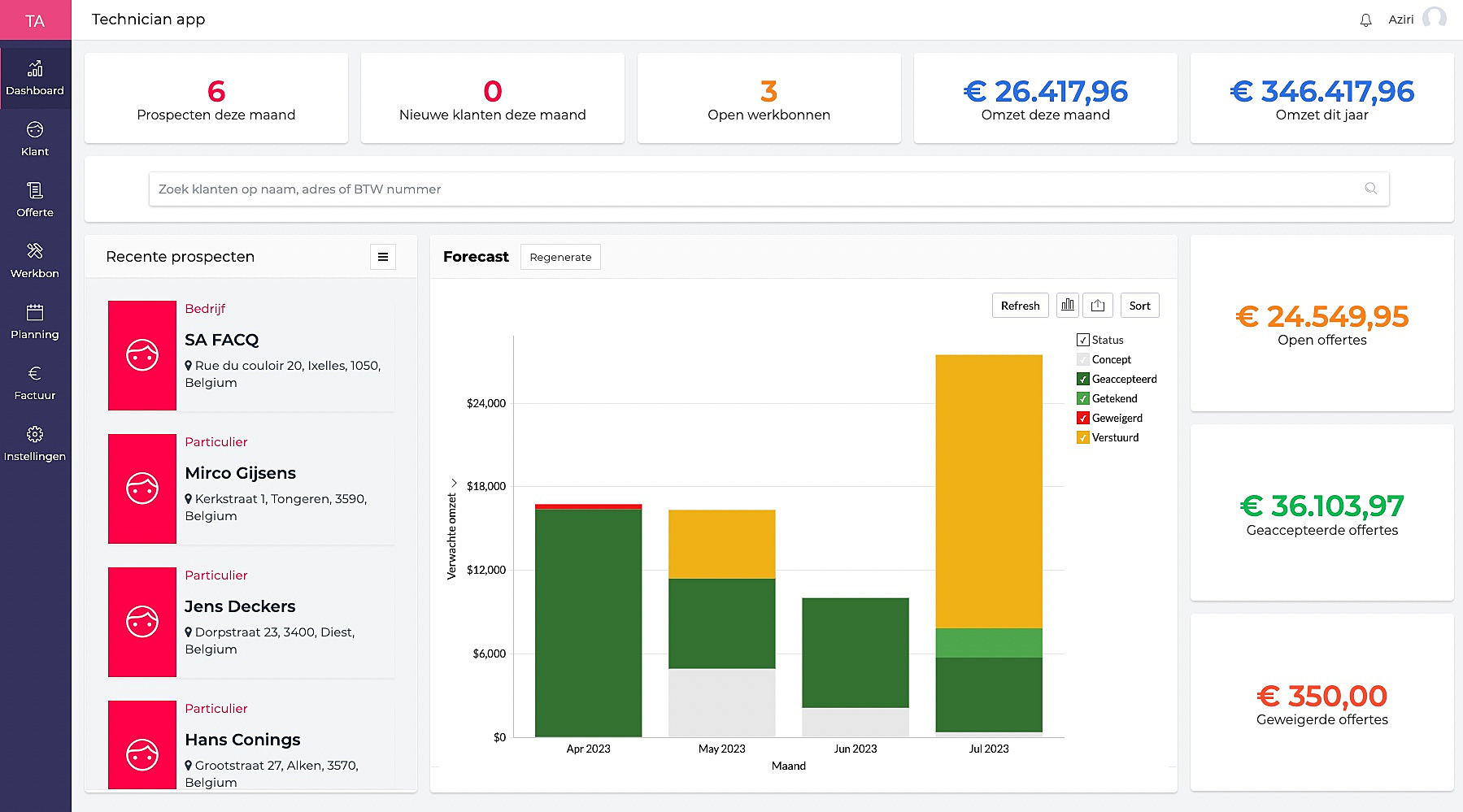Open the Factuur section in sidebar

35,384
